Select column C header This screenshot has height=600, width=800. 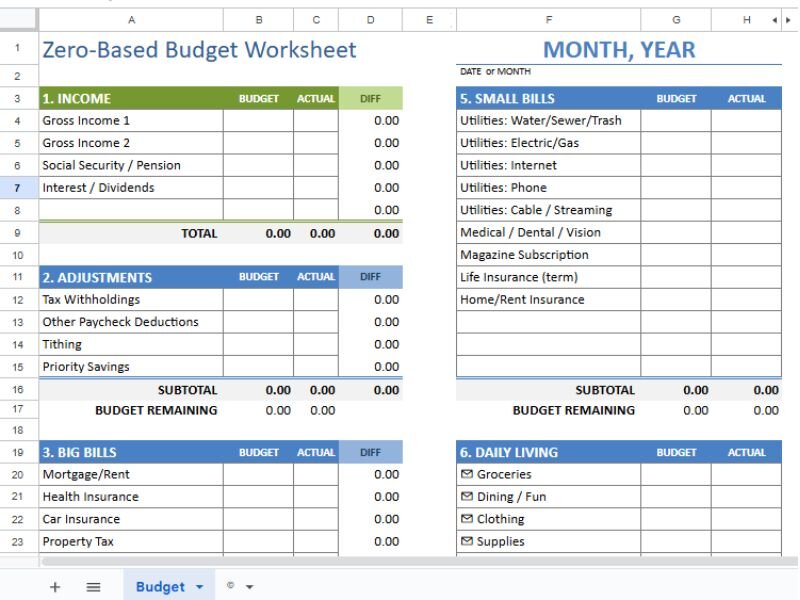[x=316, y=20]
